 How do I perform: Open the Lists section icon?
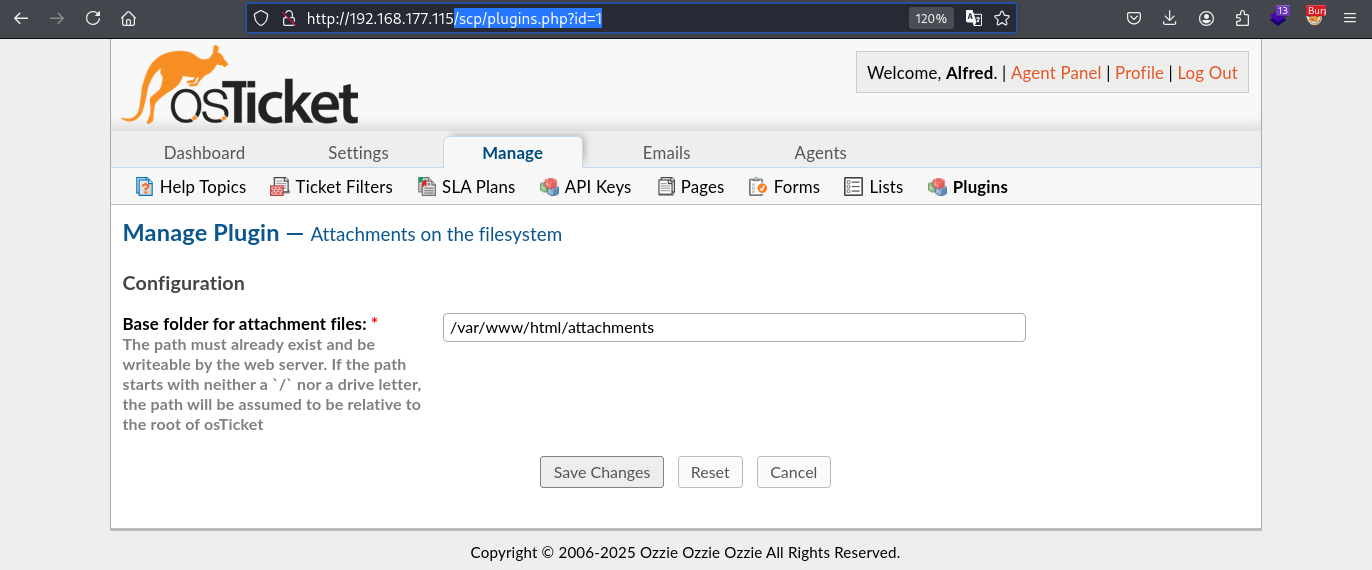pos(853,187)
